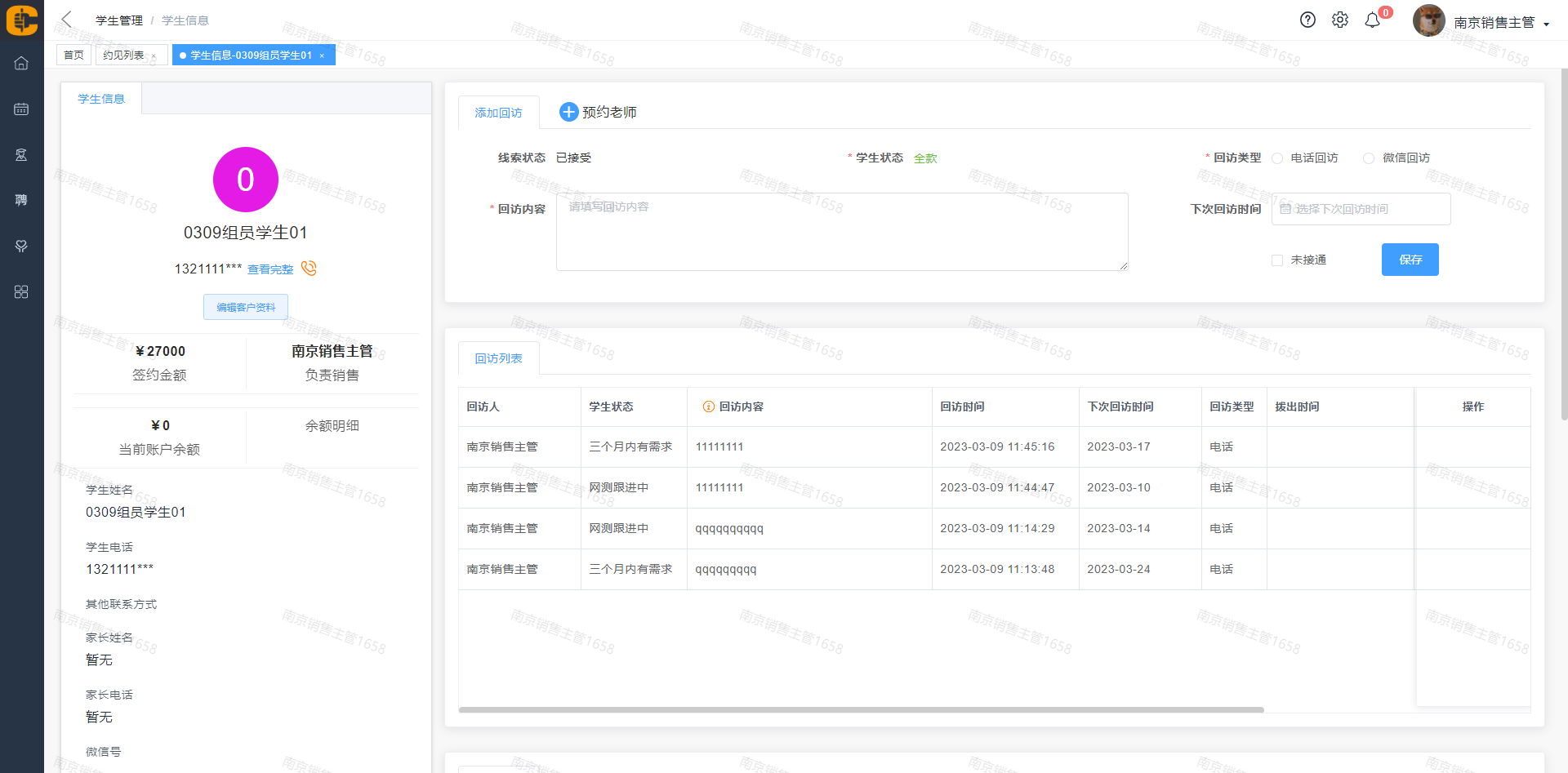Click the 查看完整 link
The width and height of the screenshot is (1568, 773).
[270, 269]
